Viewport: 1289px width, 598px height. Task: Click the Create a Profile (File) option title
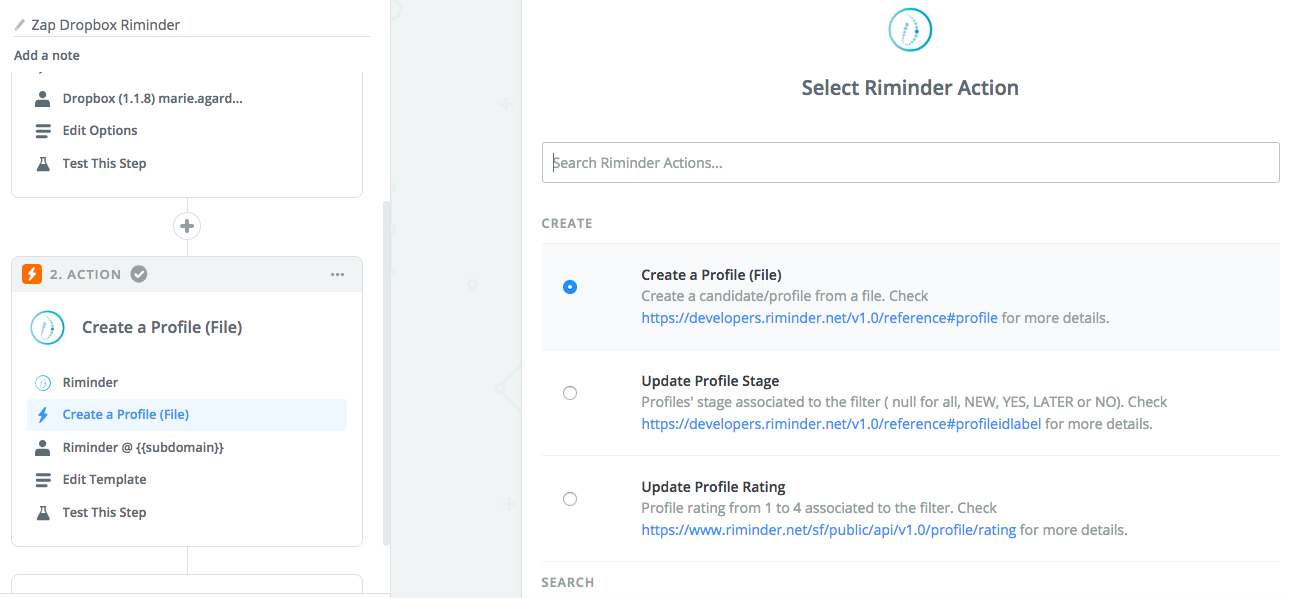coord(711,275)
